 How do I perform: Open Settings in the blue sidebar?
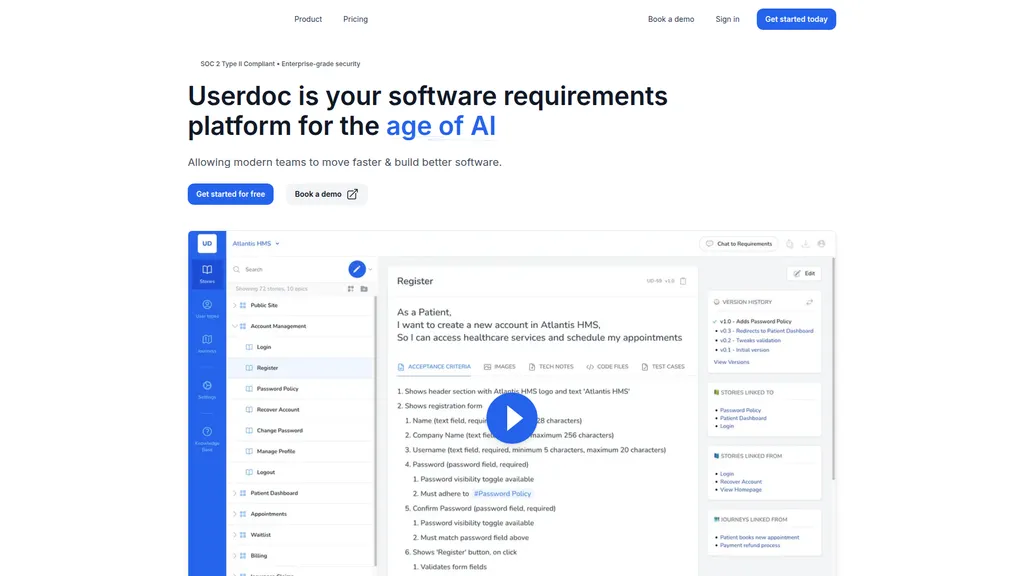207,390
